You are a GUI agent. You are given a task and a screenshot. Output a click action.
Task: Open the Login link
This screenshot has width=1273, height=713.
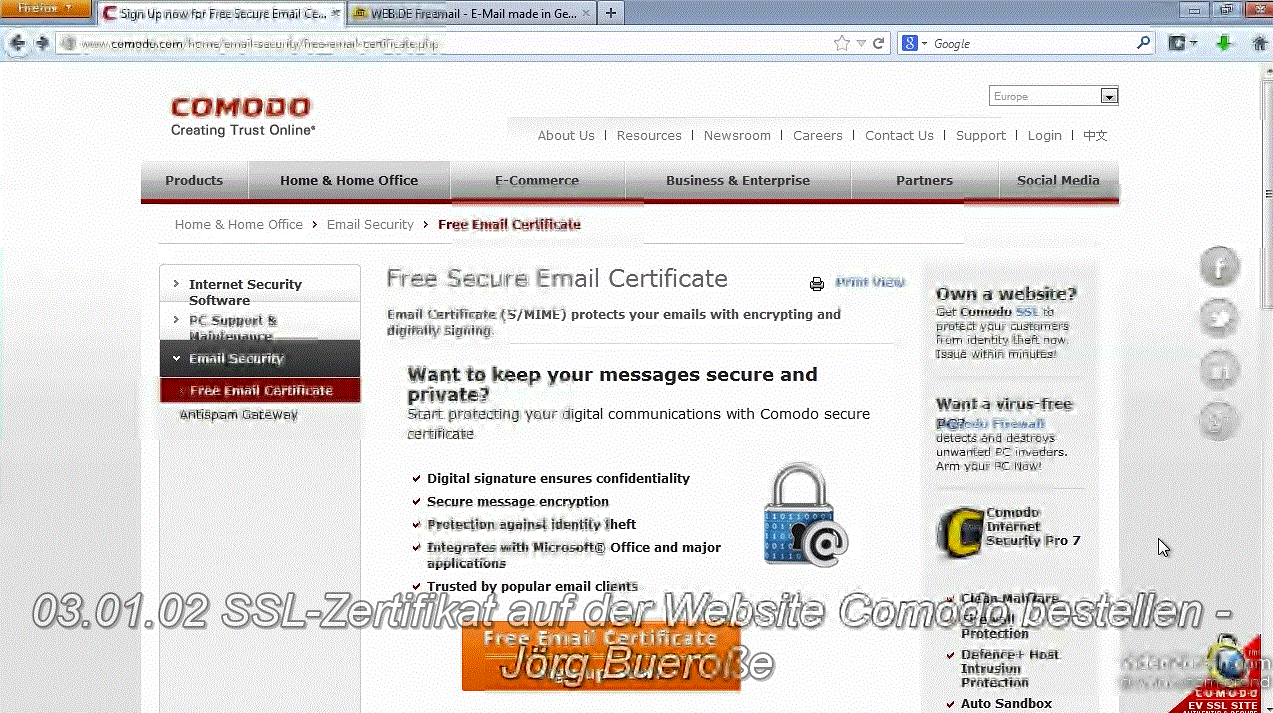pos(1044,136)
